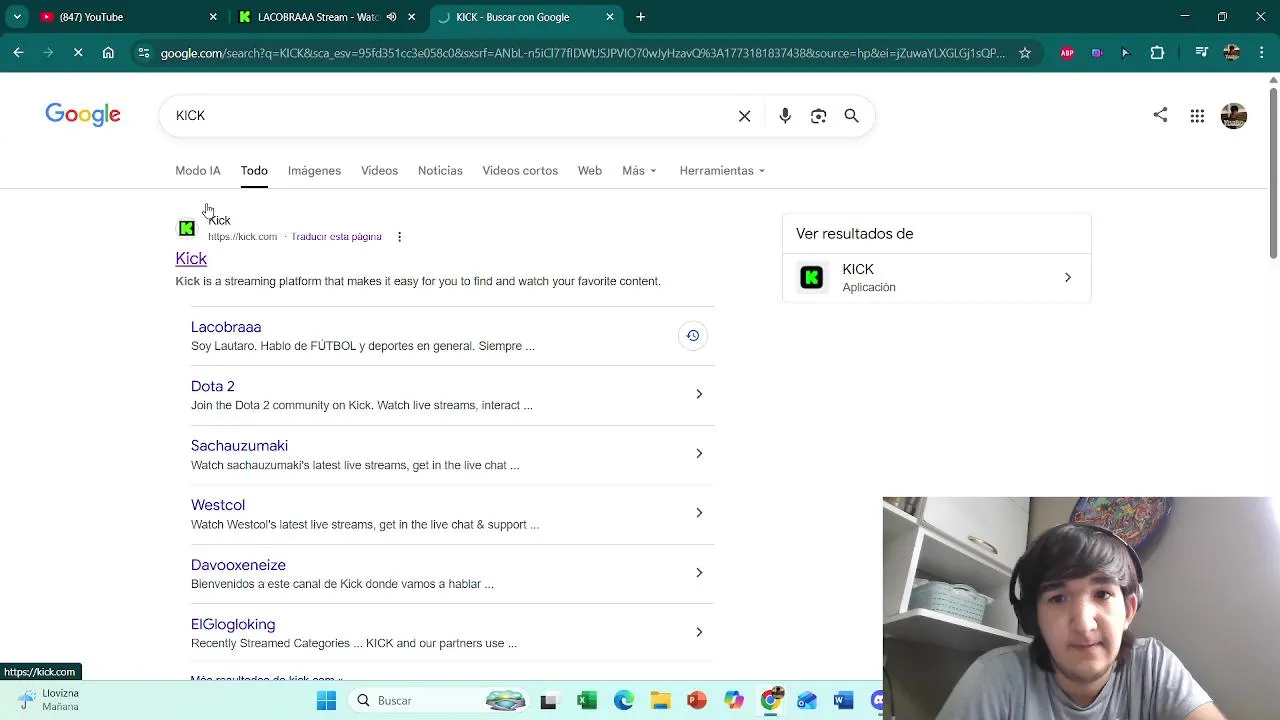
Task: Open the Sachauzumaki sitelink
Action: (x=239, y=446)
